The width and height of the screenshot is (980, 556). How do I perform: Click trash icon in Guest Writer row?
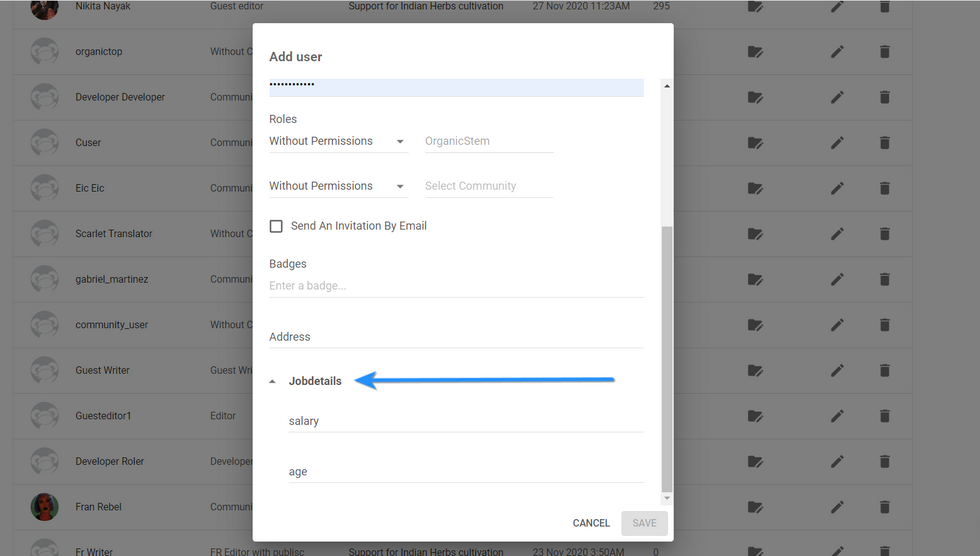click(884, 371)
